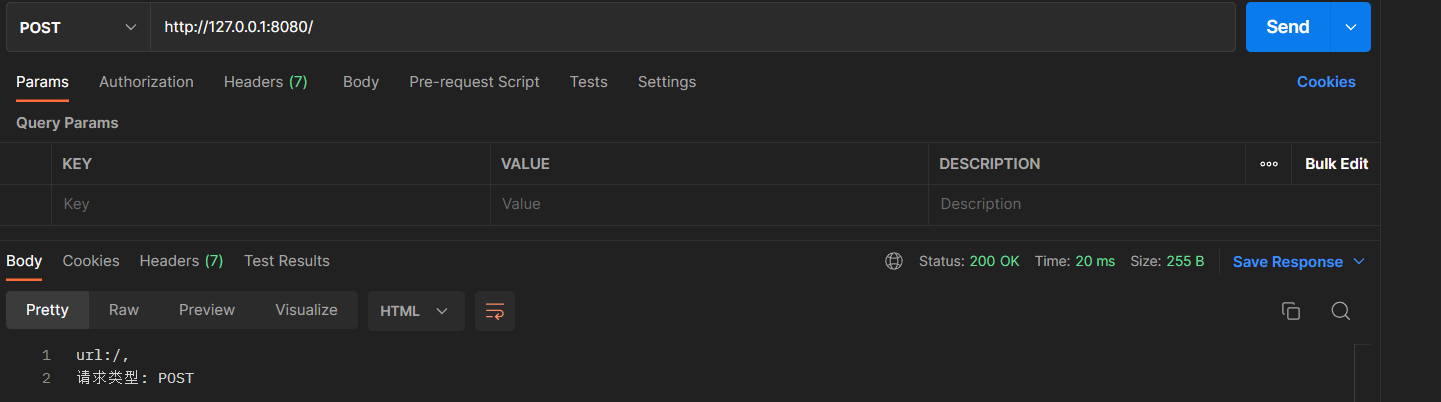The width and height of the screenshot is (1441, 402).
Task: Click the Bulk Edit button
Action: pyautogui.click(x=1336, y=164)
